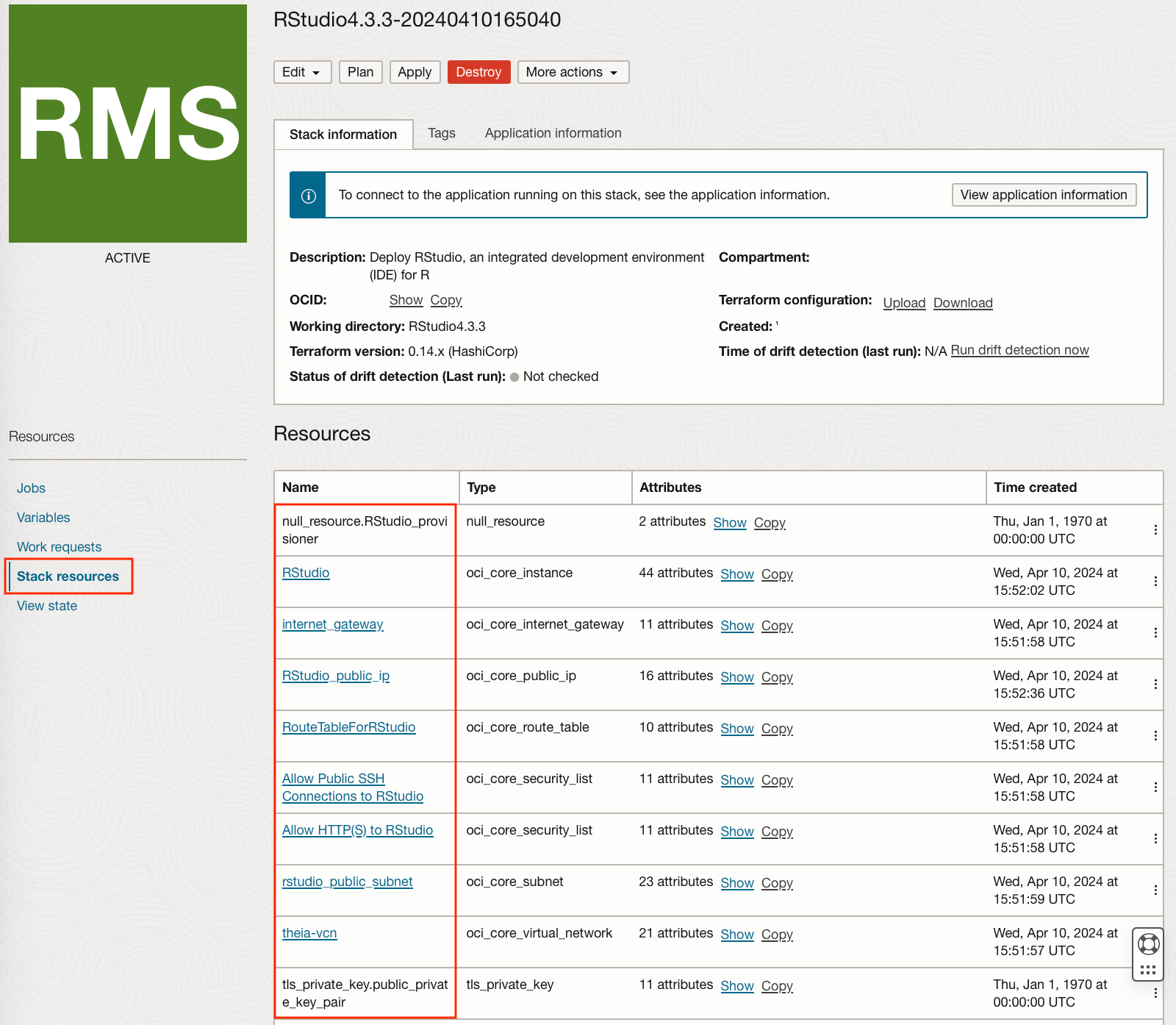Open Variables in the Resources sidebar
The width and height of the screenshot is (1176, 1025).
click(43, 518)
